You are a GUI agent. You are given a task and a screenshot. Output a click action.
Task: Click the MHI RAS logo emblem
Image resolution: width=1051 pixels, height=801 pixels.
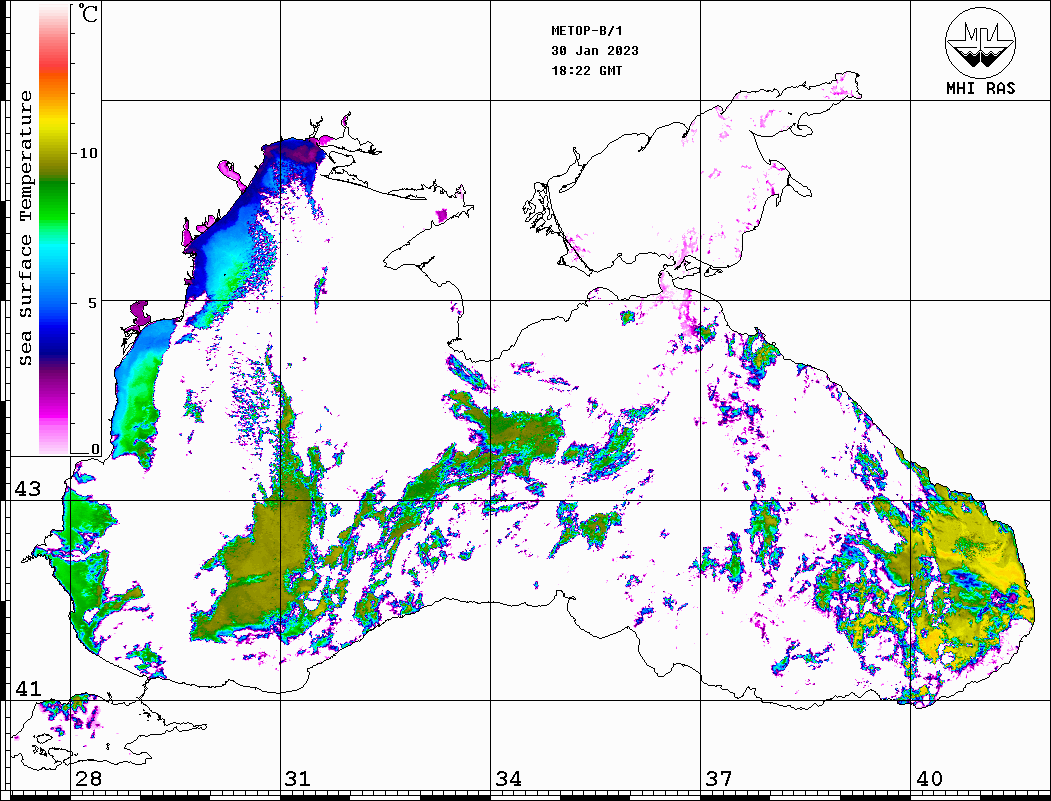(981, 42)
